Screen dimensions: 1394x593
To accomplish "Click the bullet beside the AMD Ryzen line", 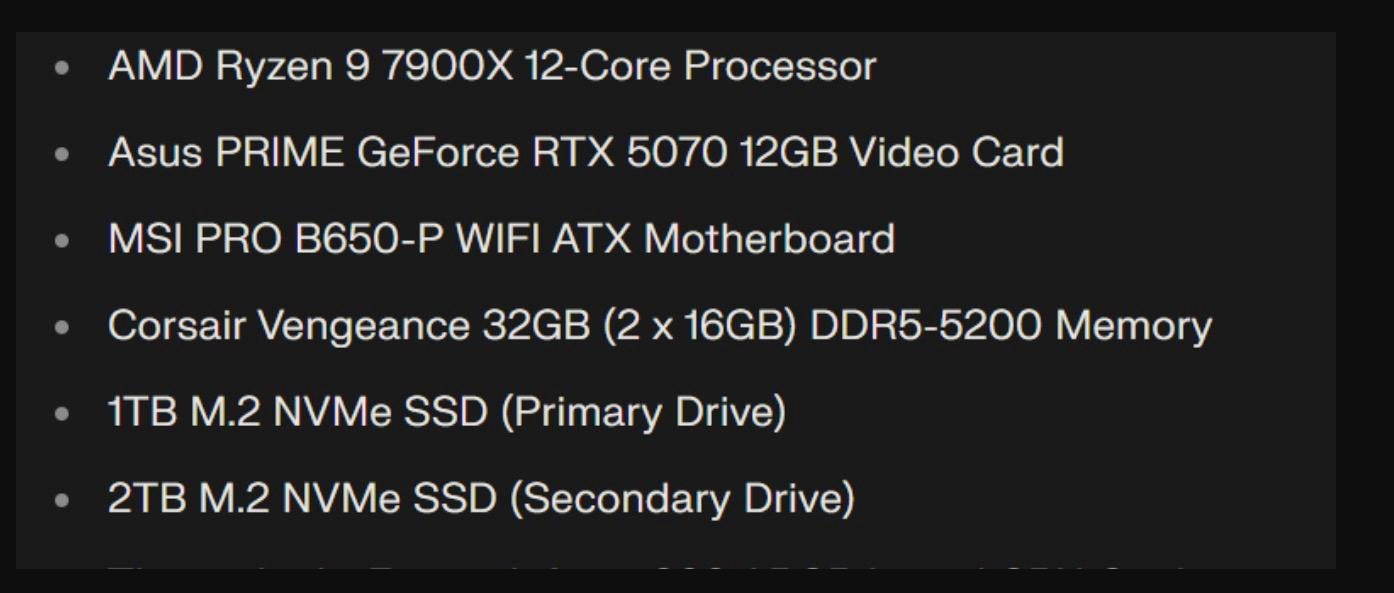I will (64, 68).
